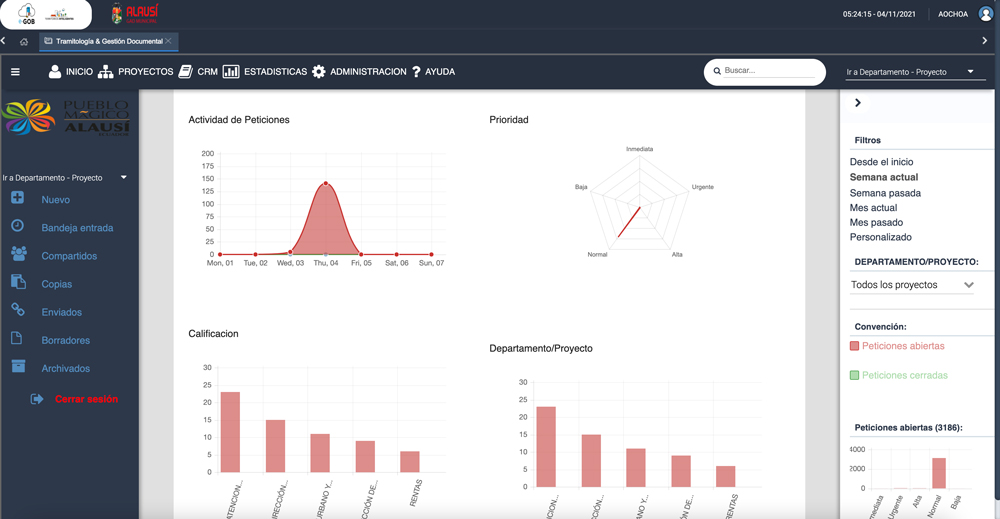The height and width of the screenshot is (519, 1000).
Task: Collapse the right filters panel chevron
Action: click(858, 103)
